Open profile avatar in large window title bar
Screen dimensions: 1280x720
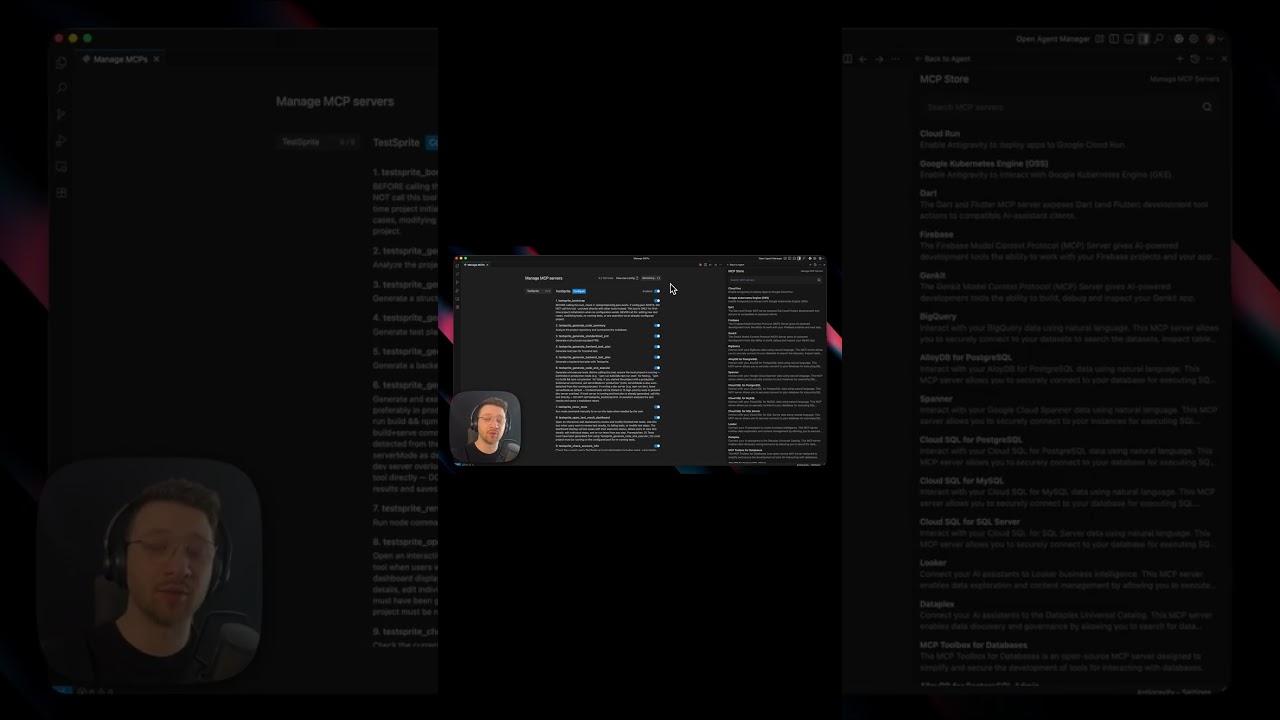[1210, 39]
